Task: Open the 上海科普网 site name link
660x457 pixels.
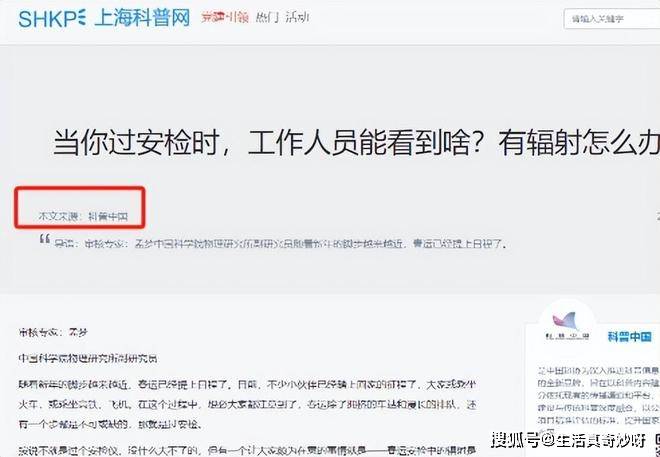Action: (x=142, y=19)
